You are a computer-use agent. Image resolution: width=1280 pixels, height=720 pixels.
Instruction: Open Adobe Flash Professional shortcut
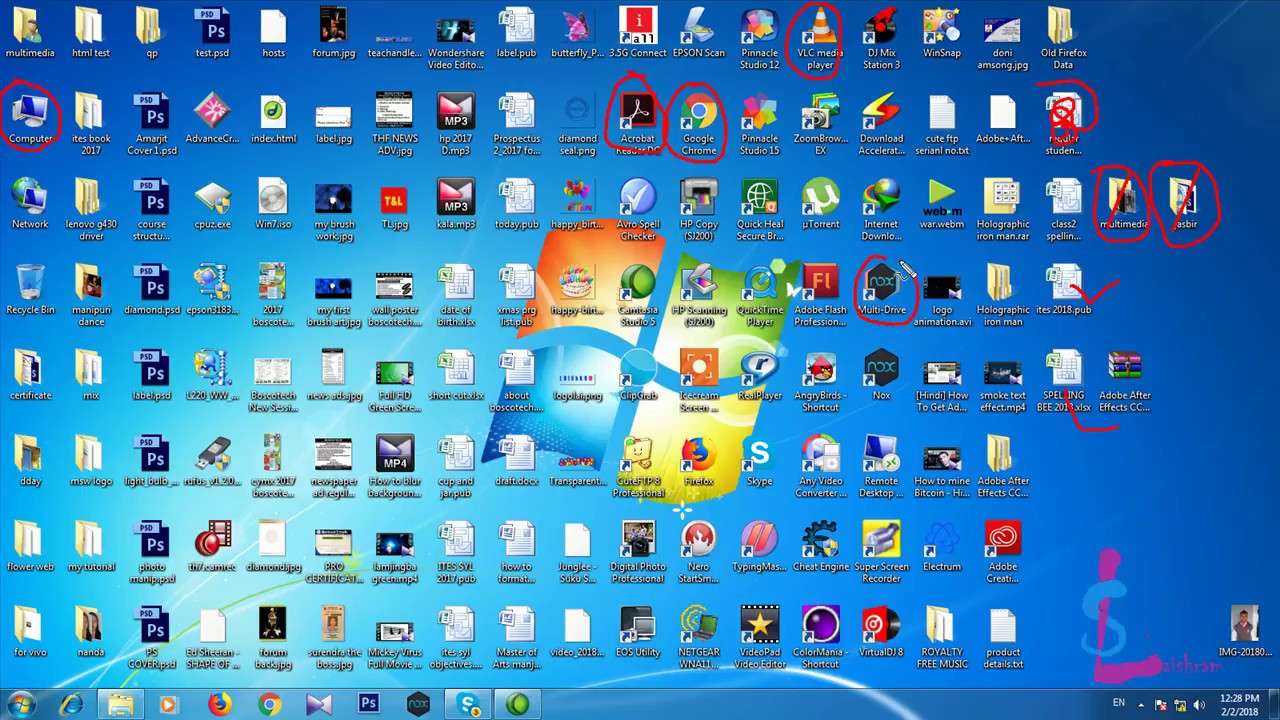point(820,296)
